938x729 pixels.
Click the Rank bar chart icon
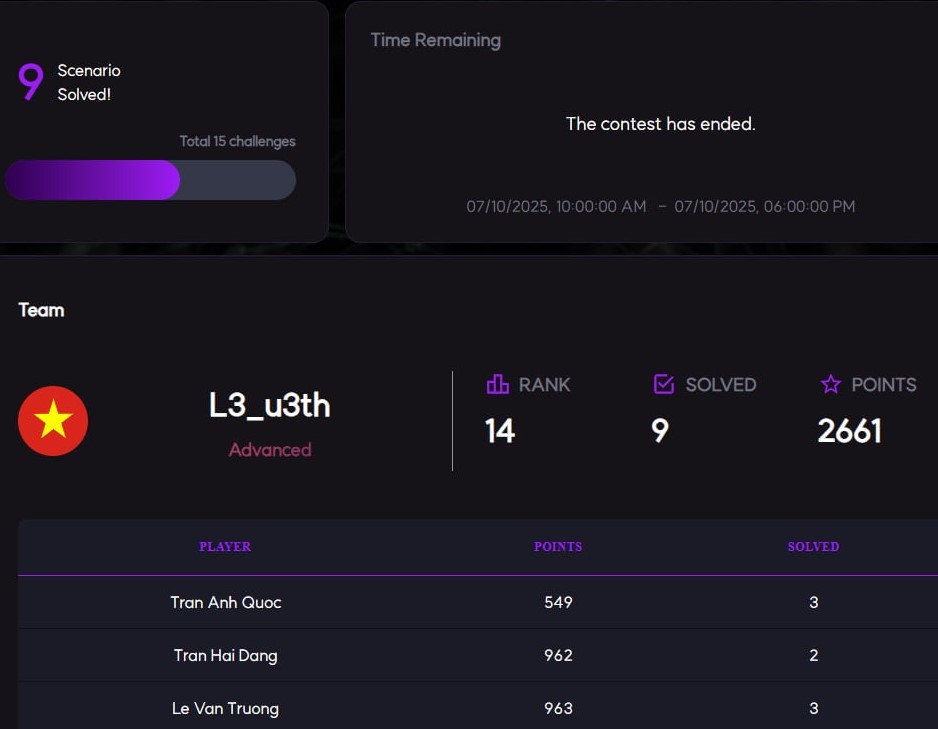pyautogui.click(x=497, y=384)
